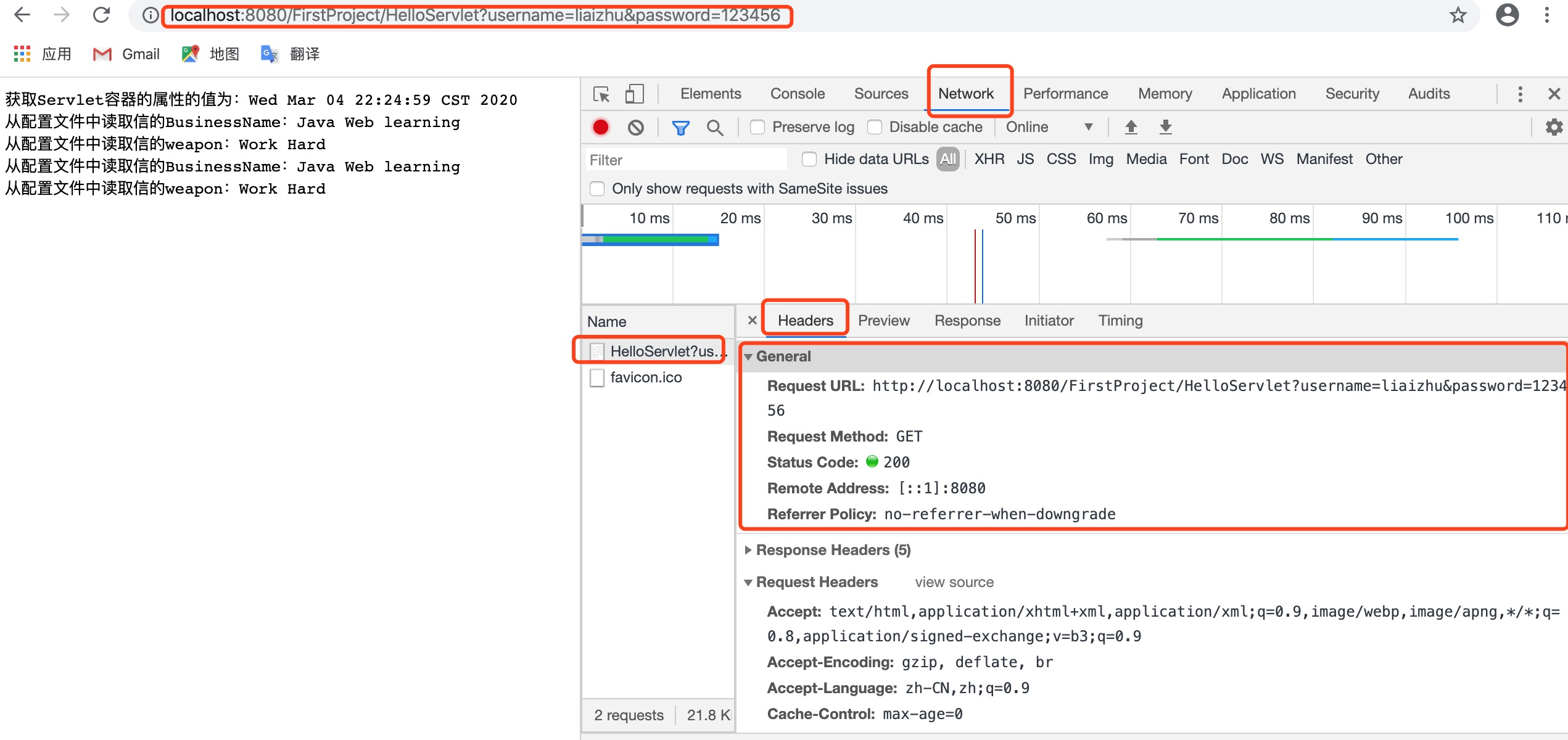Clear the network log icon

tap(636, 128)
